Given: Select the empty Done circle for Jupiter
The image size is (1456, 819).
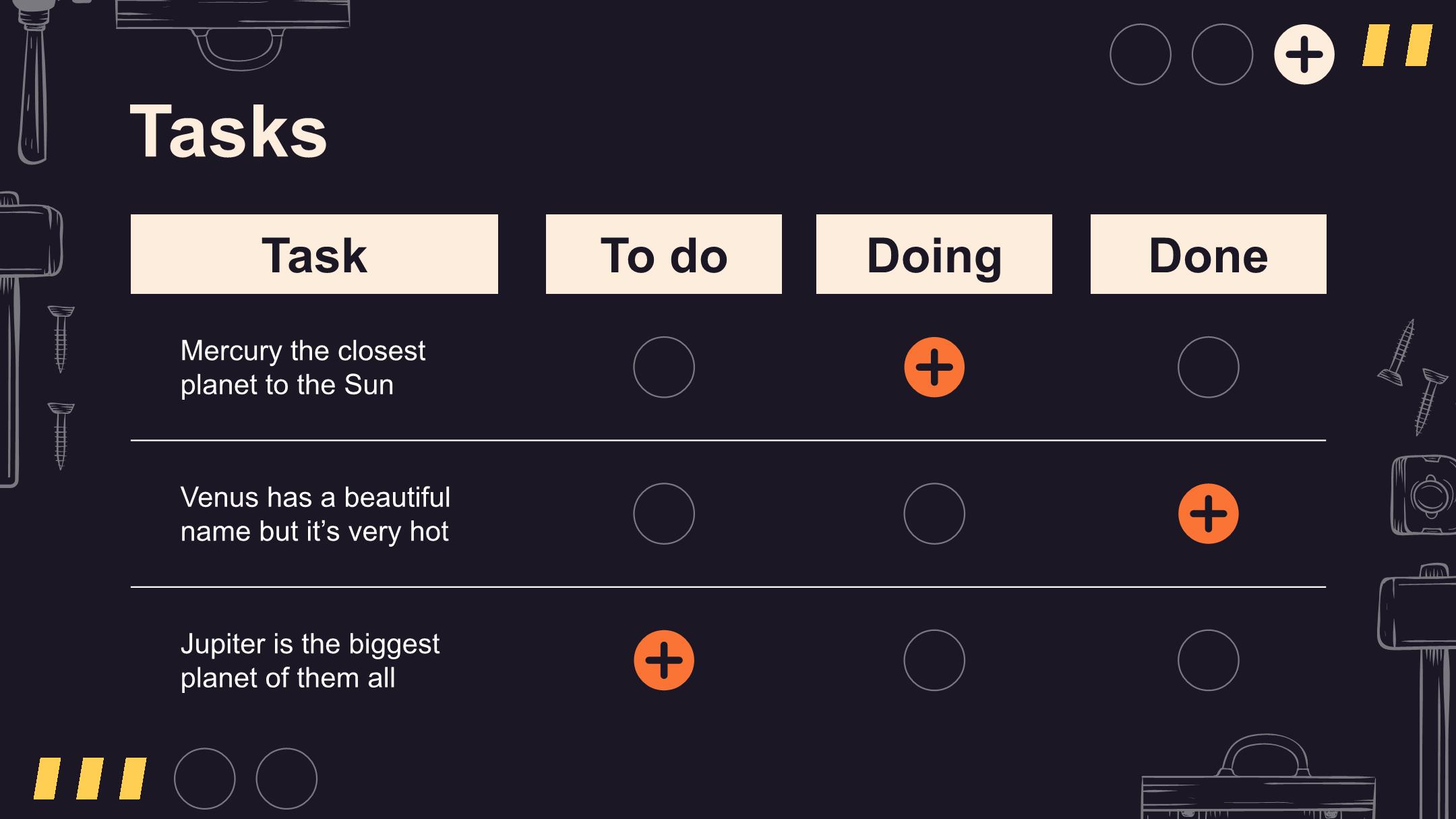Looking at the screenshot, I should pyautogui.click(x=1208, y=660).
